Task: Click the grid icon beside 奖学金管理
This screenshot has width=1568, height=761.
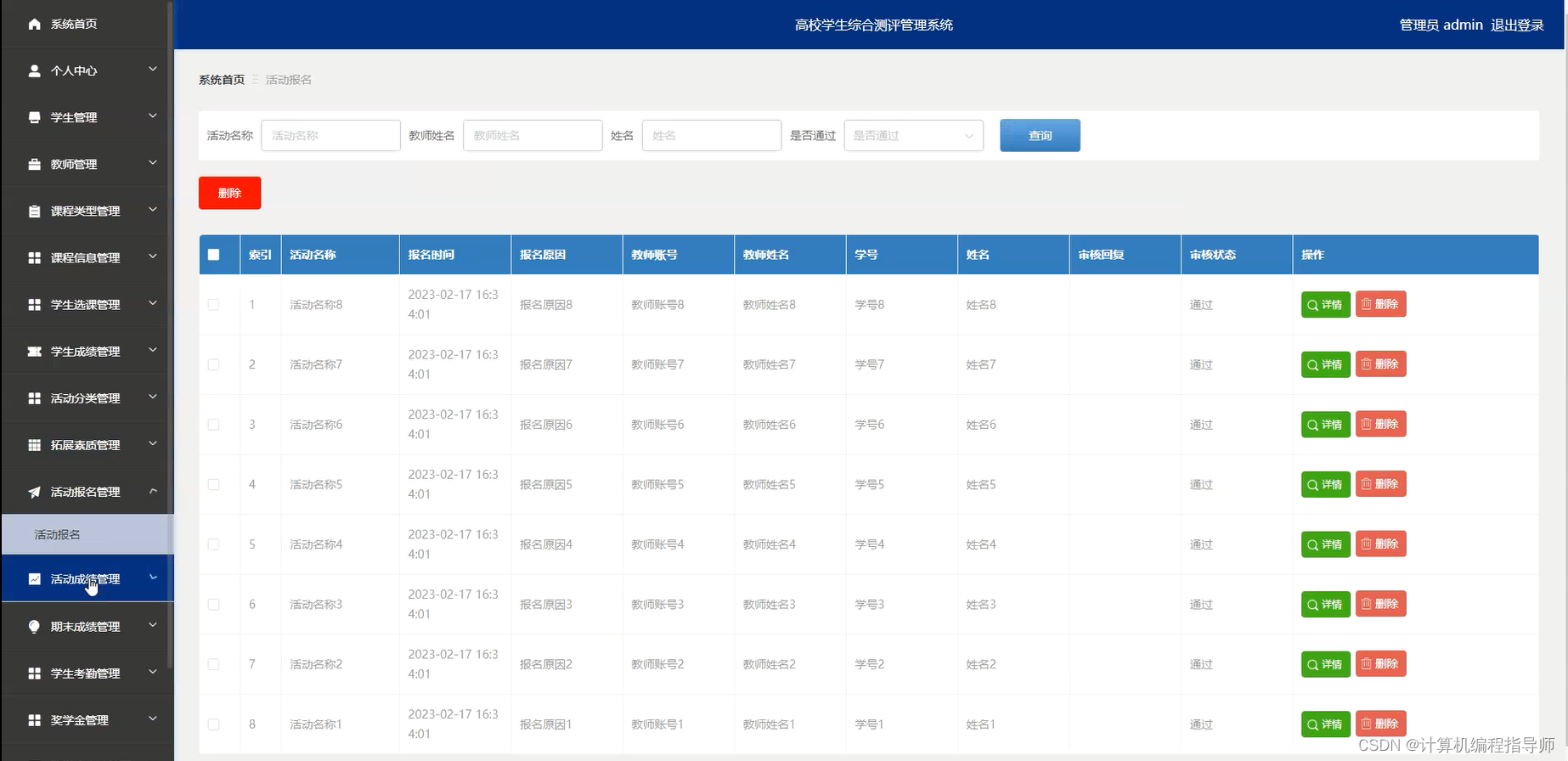Action: click(34, 719)
